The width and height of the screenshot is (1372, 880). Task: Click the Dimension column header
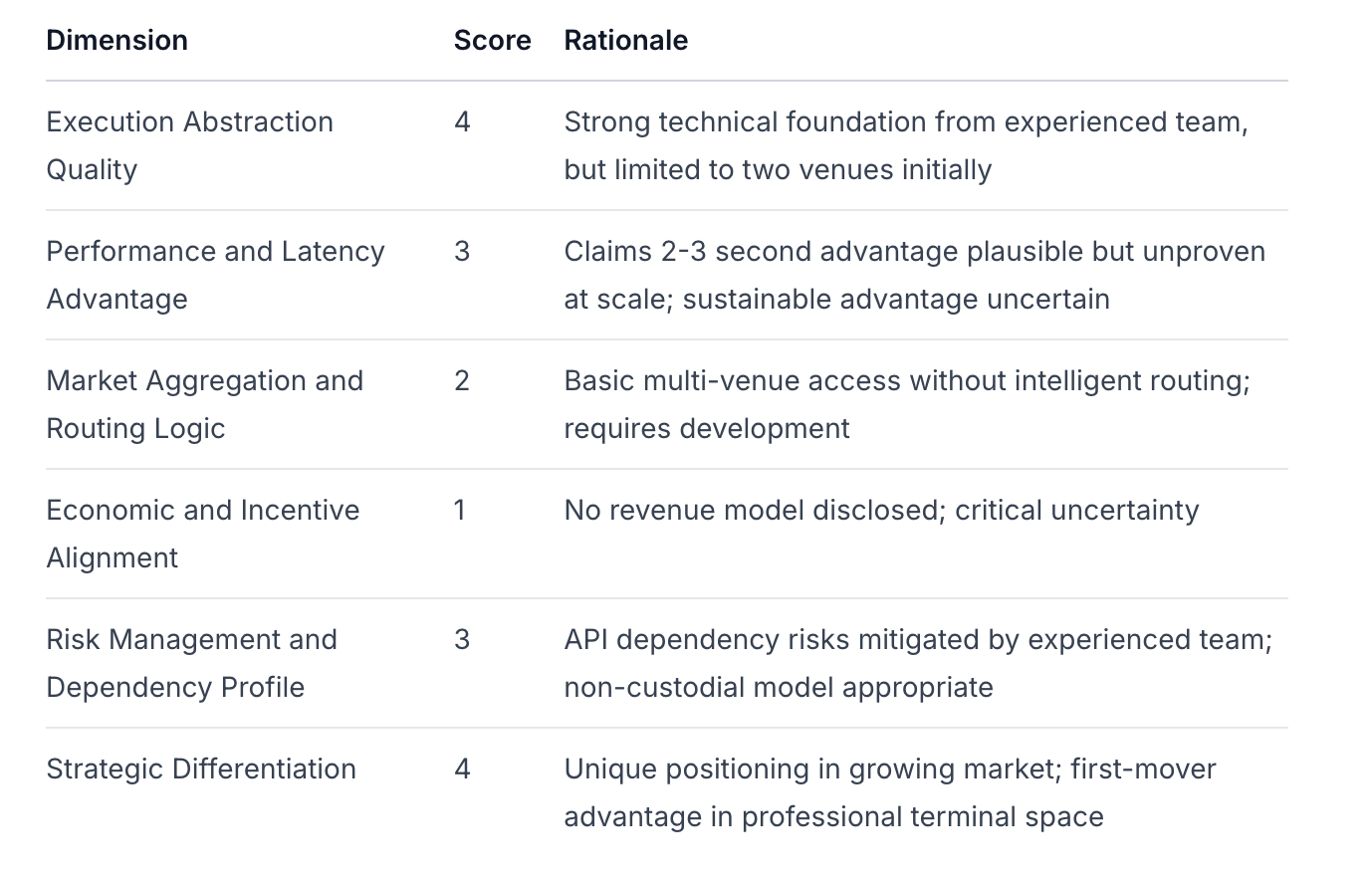pos(116,40)
